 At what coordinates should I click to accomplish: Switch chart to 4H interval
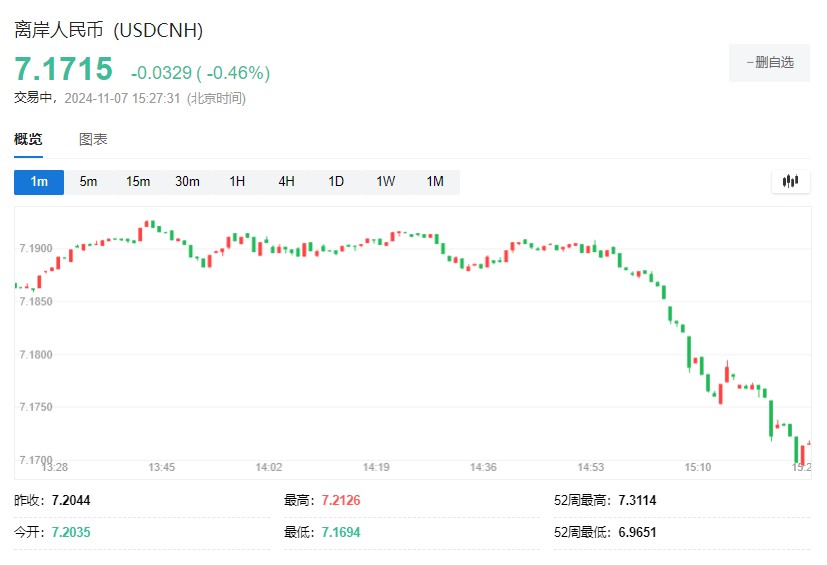[286, 182]
